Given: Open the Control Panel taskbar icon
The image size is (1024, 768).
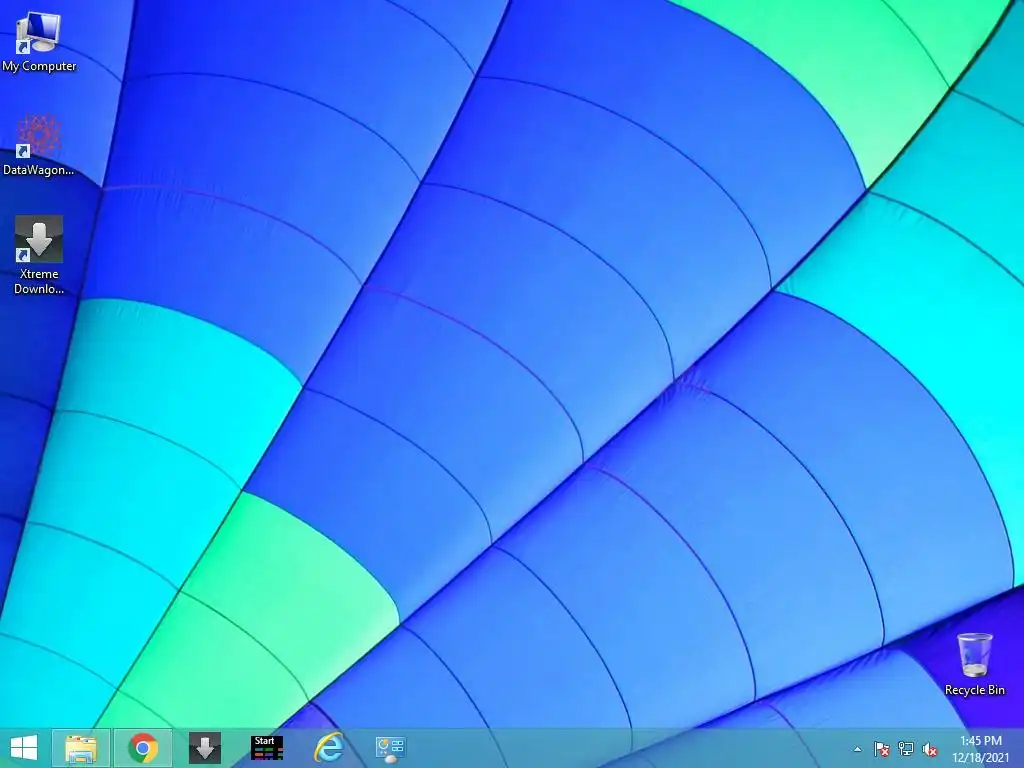Looking at the screenshot, I should point(391,748).
